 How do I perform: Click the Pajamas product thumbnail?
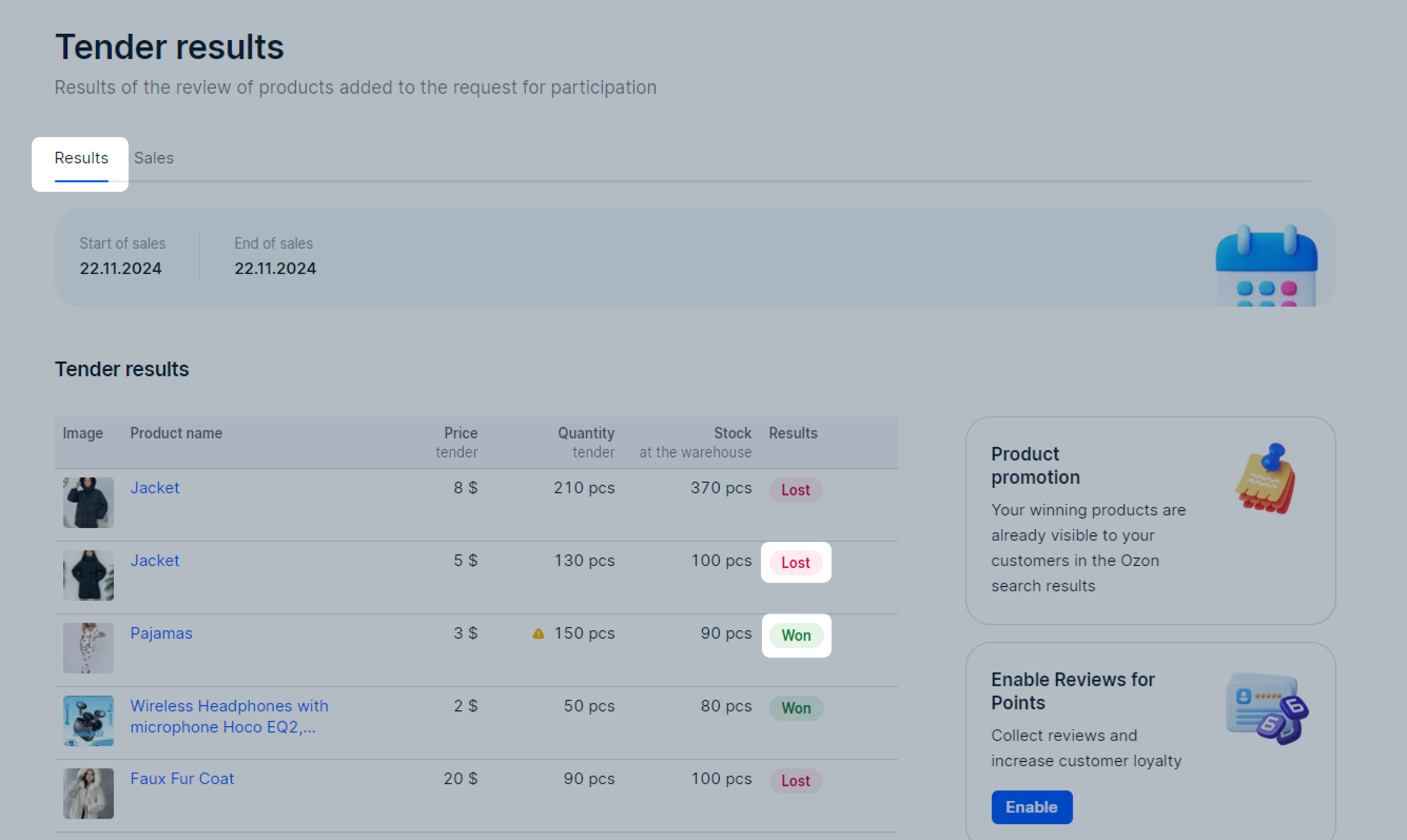[89, 648]
